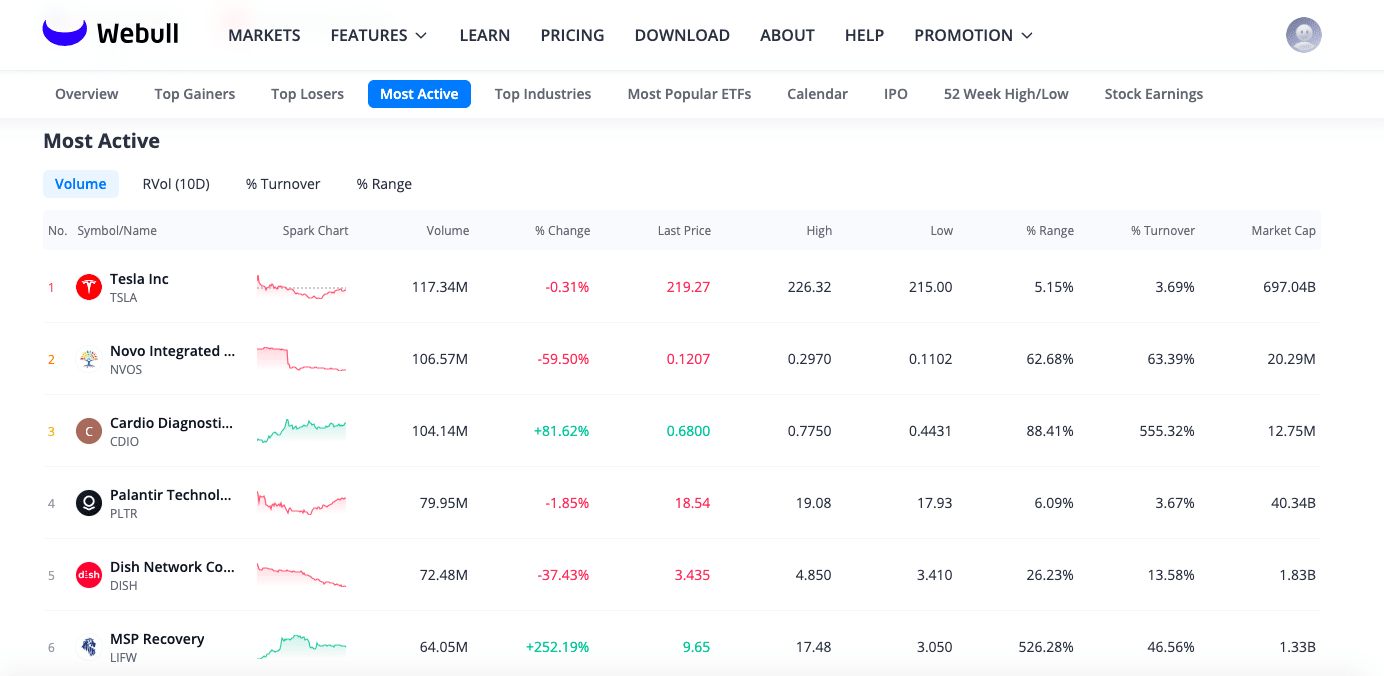Open the MSP Recovery stock name

click(x=157, y=639)
